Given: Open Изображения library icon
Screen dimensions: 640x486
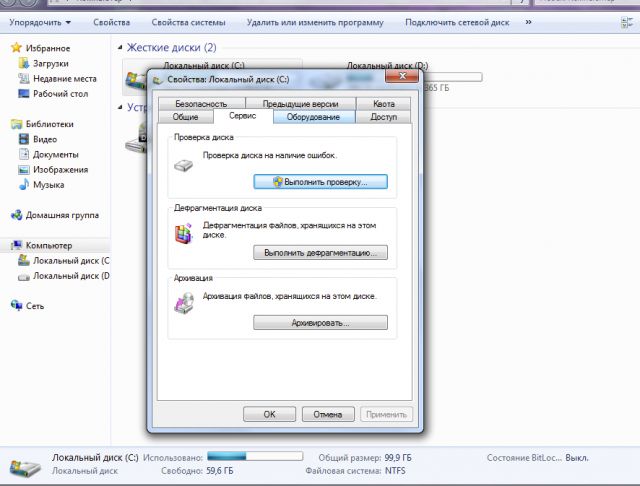Looking at the screenshot, I should [24, 169].
